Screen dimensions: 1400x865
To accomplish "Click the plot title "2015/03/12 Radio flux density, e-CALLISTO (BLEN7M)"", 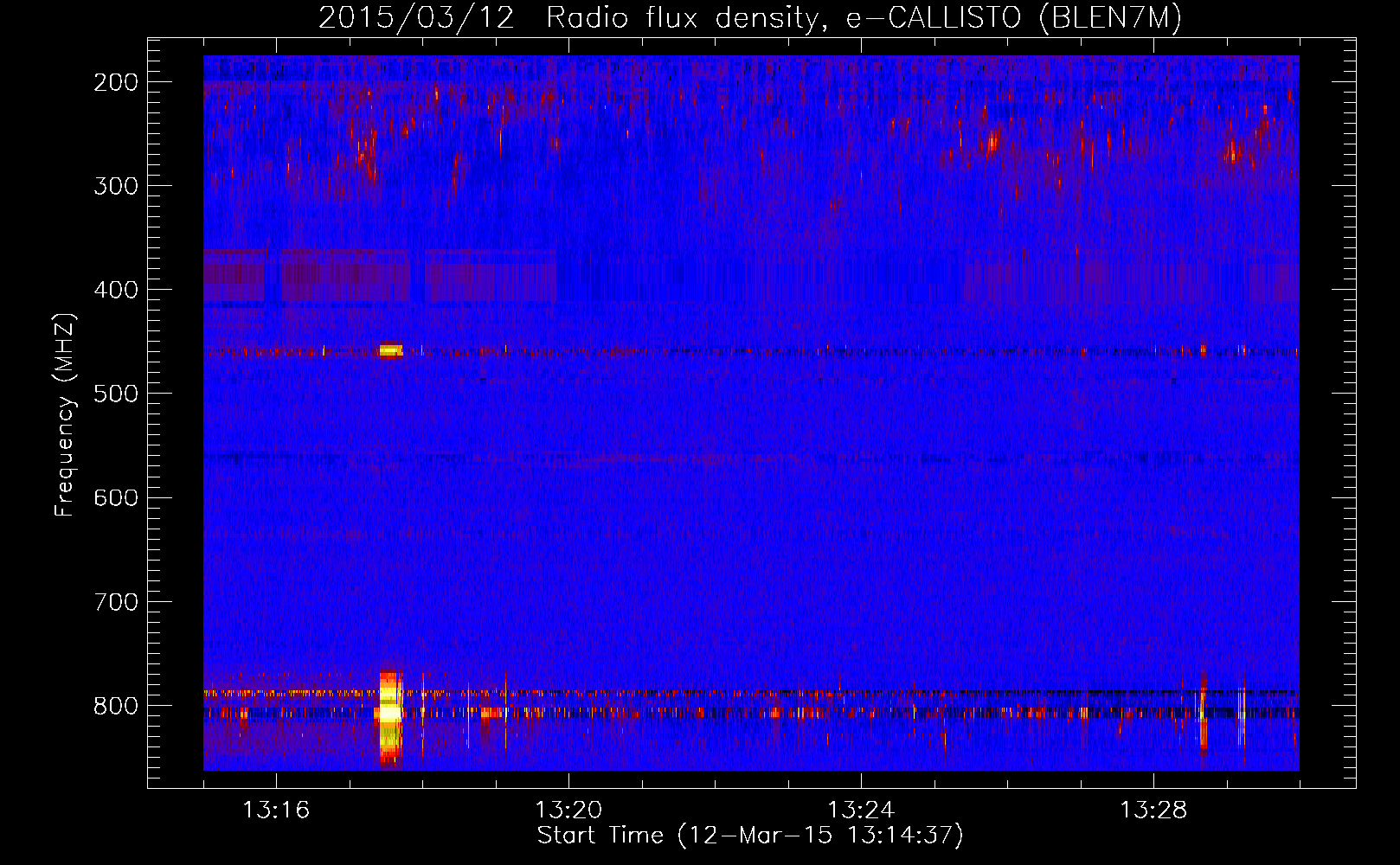I will 750,17.
